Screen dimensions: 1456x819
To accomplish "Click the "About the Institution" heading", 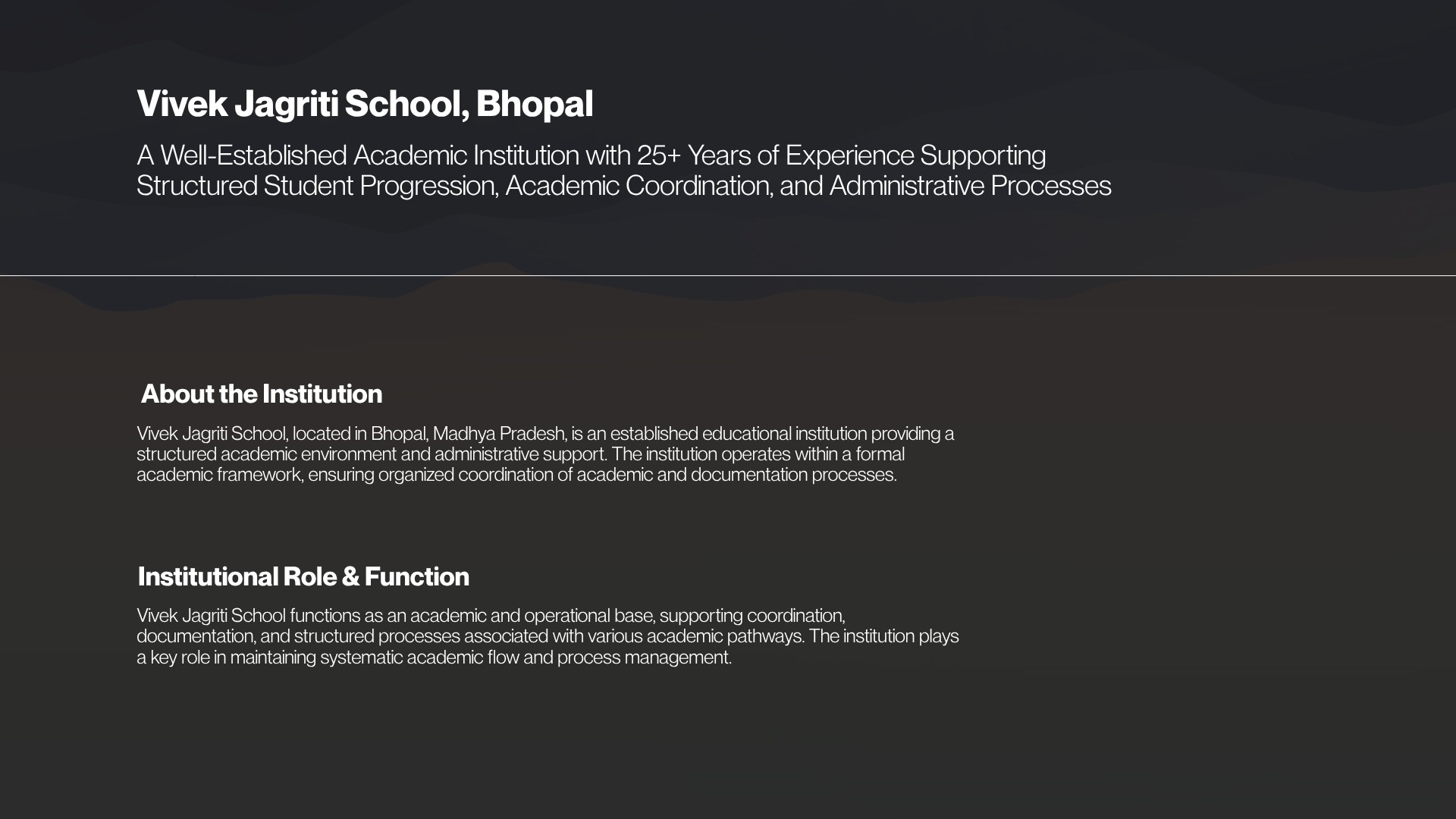I will (x=261, y=394).
